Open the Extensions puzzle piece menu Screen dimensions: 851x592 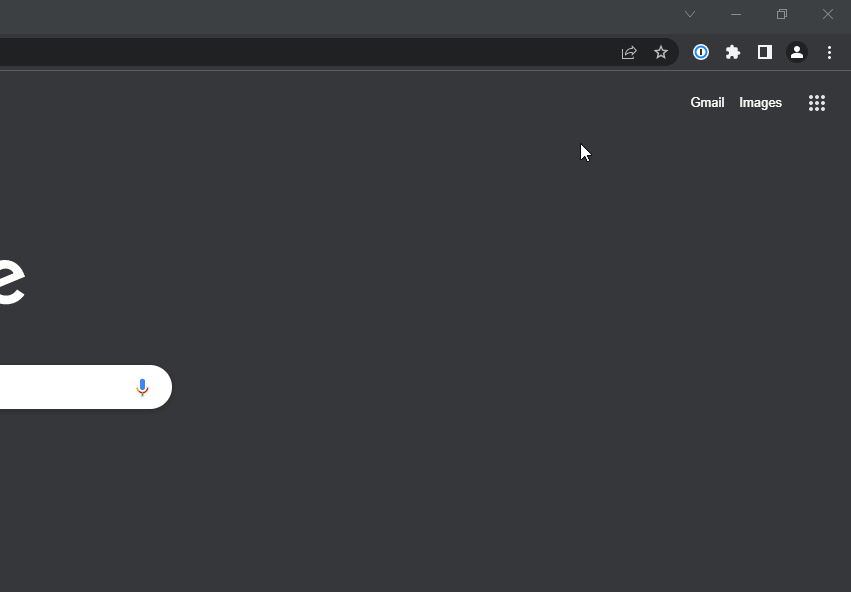(x=733, y=53)
